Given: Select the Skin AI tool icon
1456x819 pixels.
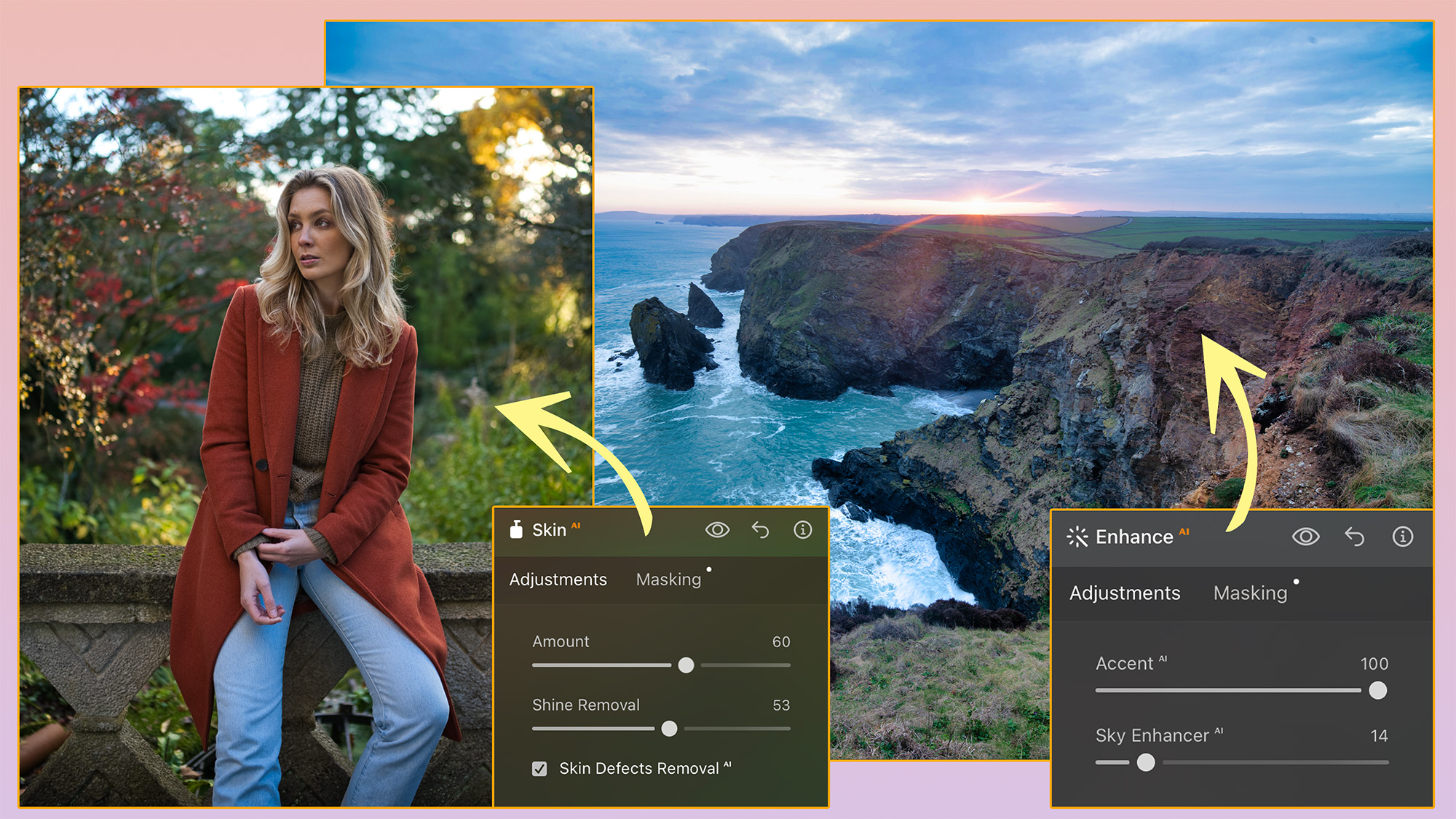Looking at the screenshot, I should point(518,530).
